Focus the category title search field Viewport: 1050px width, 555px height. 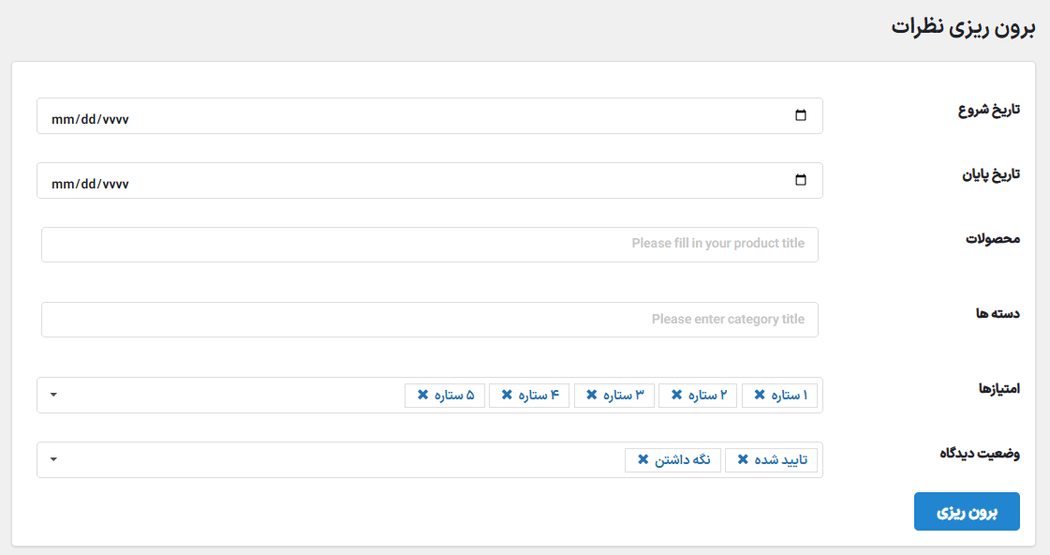pos(430,320)
